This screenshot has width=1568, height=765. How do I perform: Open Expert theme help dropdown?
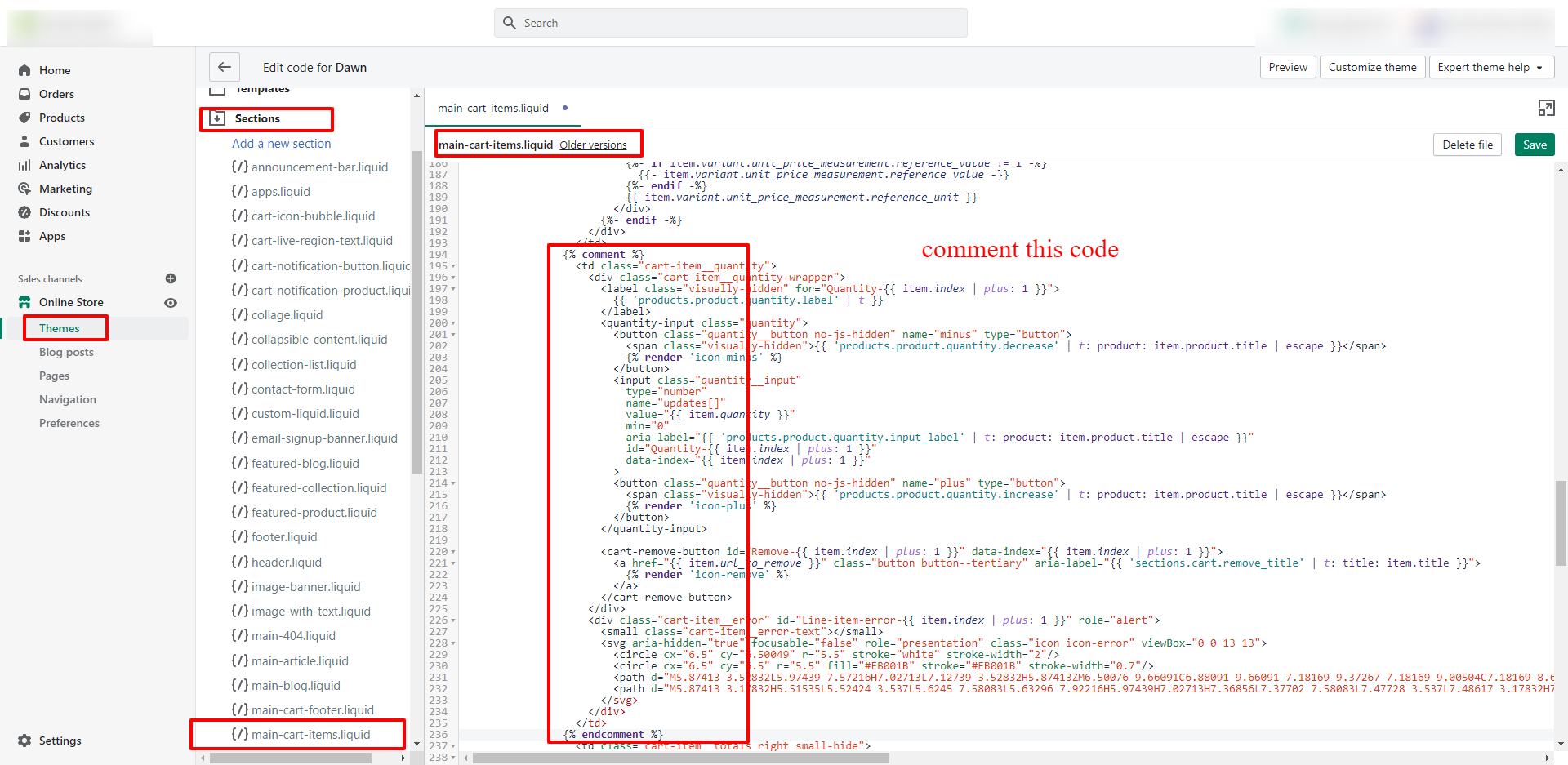1490,67
